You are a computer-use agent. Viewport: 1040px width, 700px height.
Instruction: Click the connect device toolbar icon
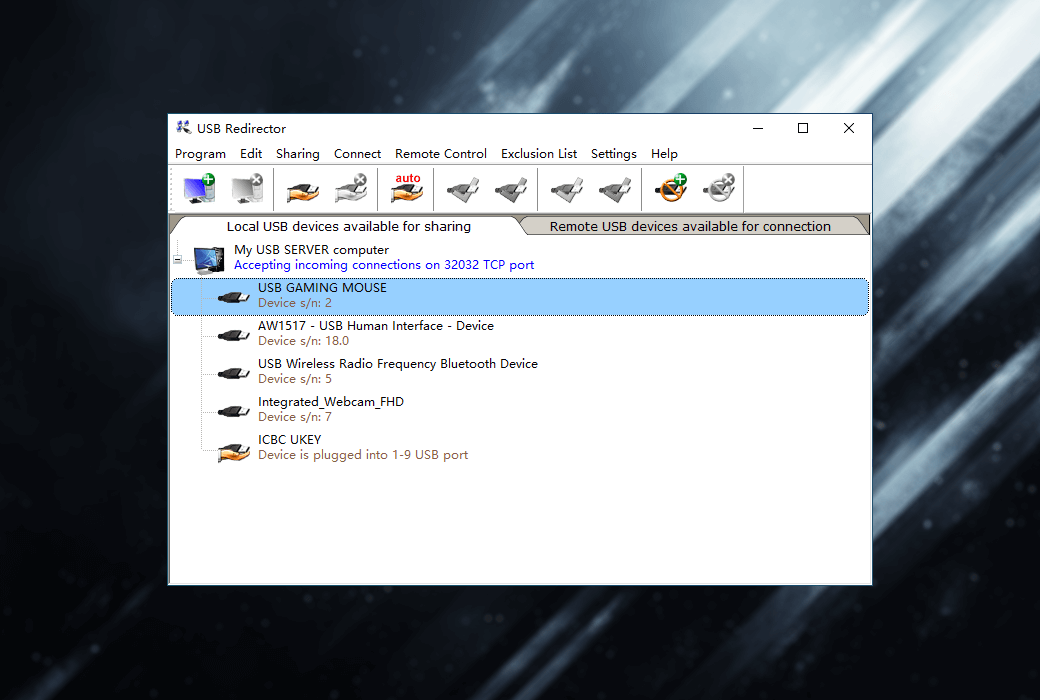point(462,188)
